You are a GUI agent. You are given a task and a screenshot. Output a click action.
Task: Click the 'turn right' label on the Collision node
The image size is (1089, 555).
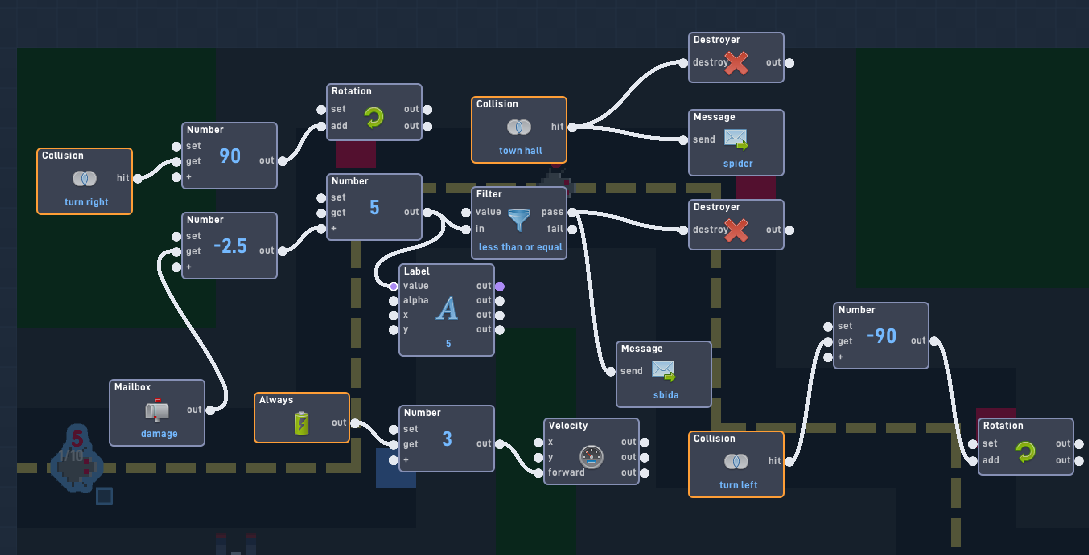tap(85, 202)
